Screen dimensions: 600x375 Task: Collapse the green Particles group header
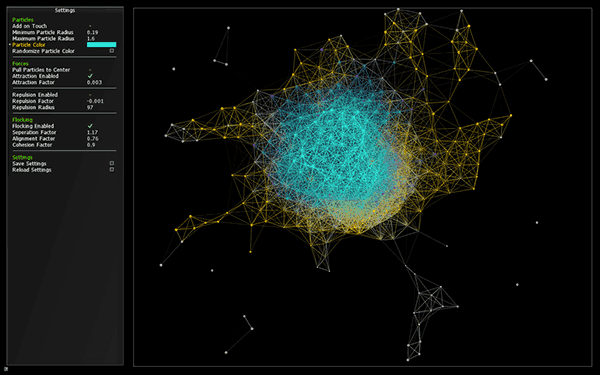click(x=23, y=20)
